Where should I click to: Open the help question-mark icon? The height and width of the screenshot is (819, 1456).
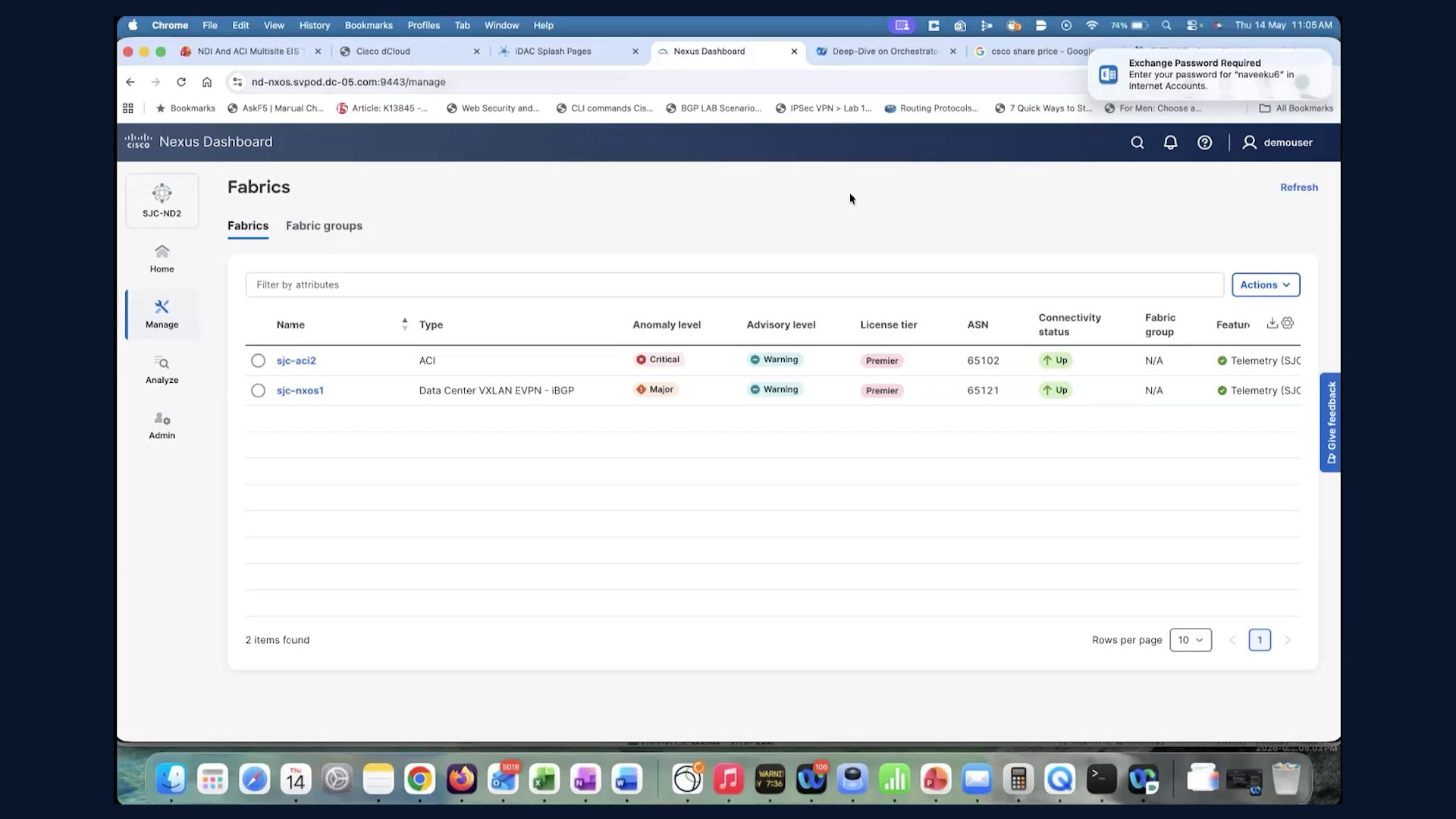click(x=1204, y=143)
